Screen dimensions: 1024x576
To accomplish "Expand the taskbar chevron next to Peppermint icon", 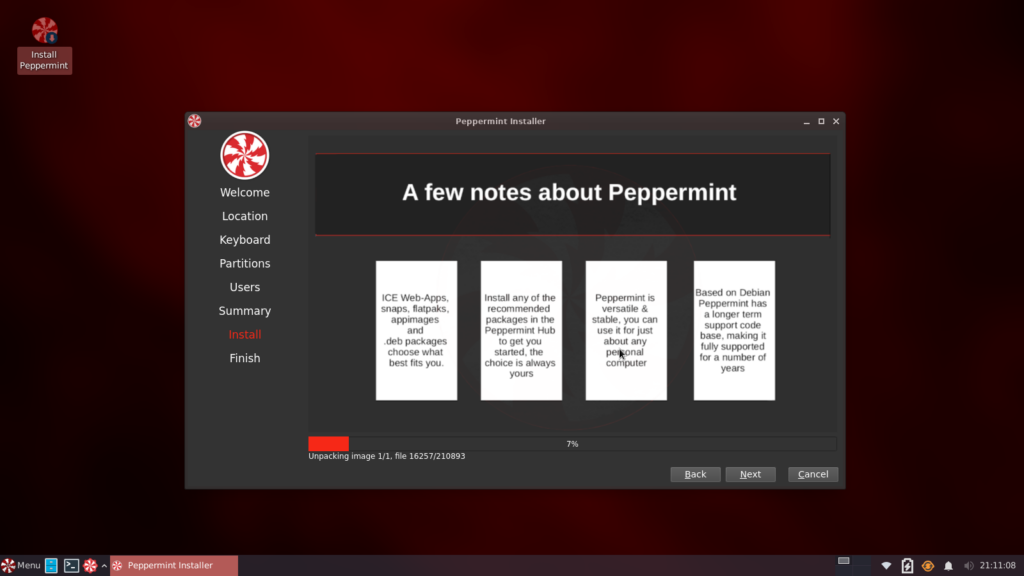I will (x=104, y=565).
